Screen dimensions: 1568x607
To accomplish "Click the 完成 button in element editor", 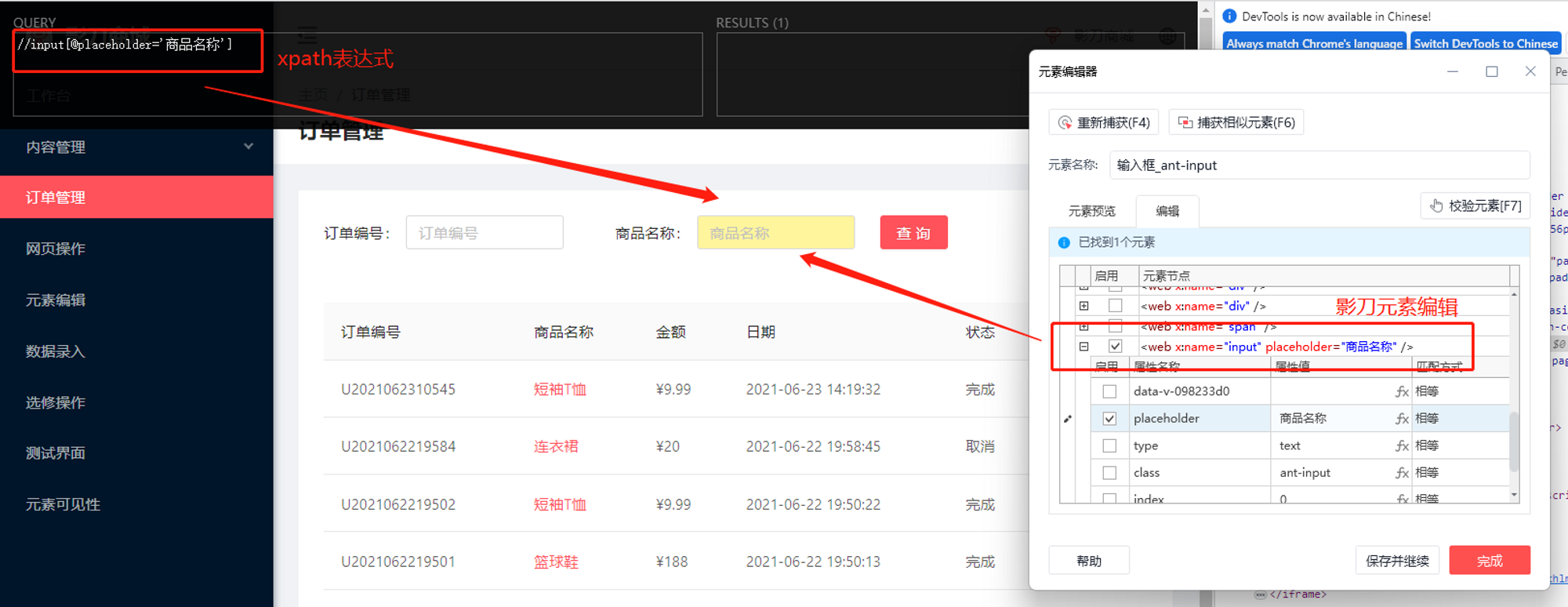I will point(1490,561).
